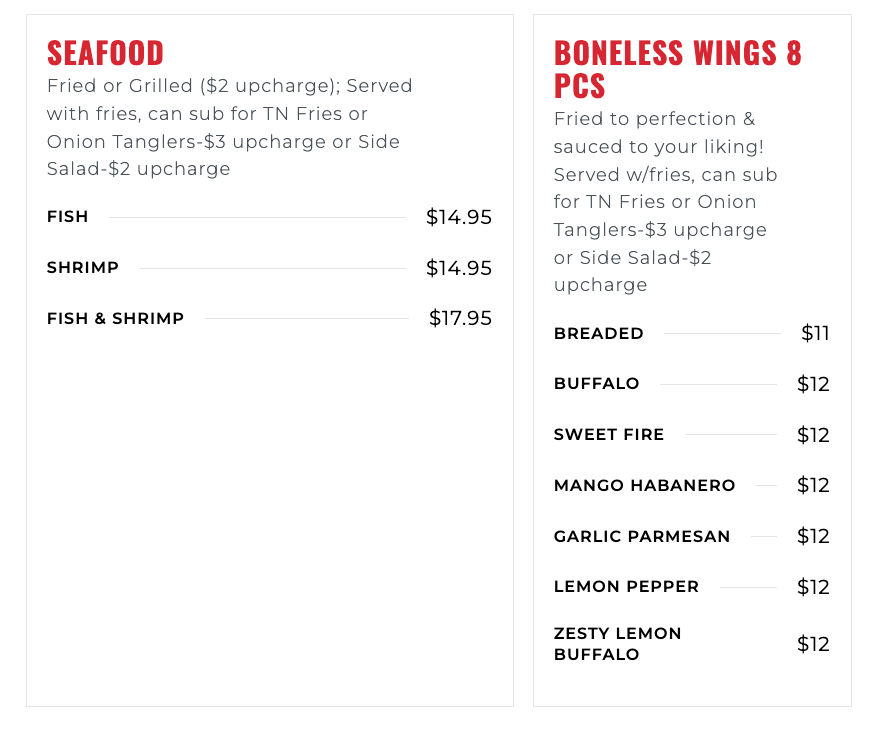Click the $17.95 Fish & Shrimp price
This screenshot has width=882, height=734.
click(460, 318)
